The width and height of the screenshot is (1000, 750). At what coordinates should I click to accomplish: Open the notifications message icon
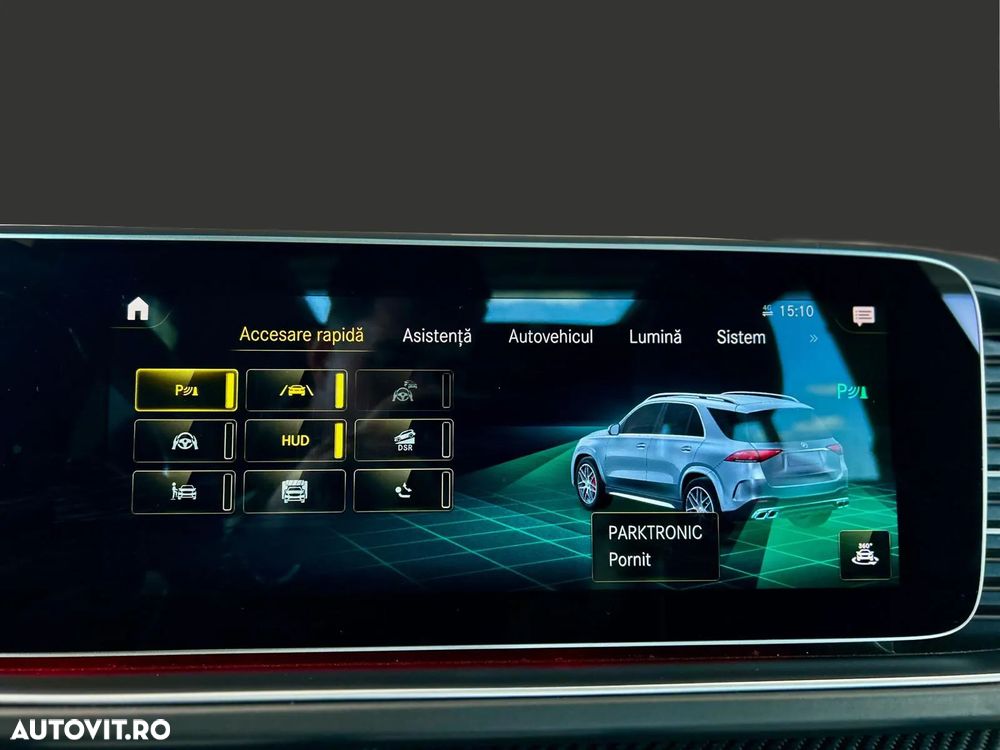click(864, 315)
